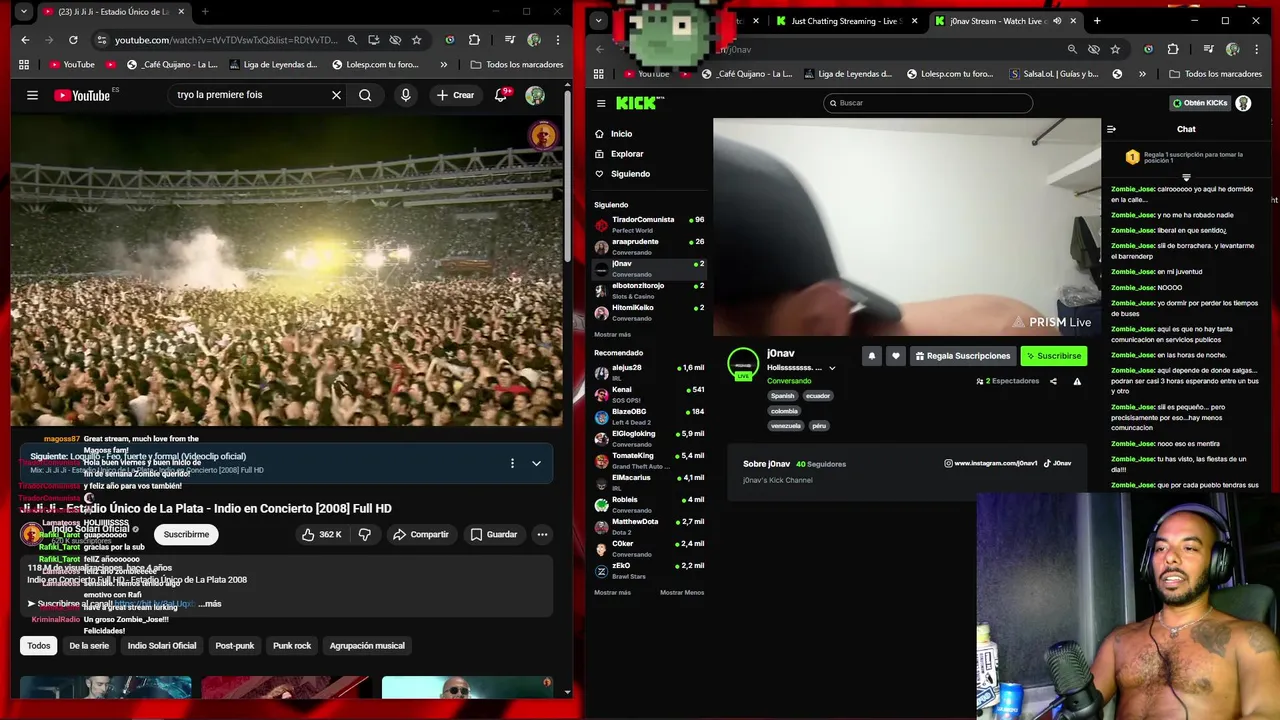Click Regala Suscripciones button

tap(962, 356)
